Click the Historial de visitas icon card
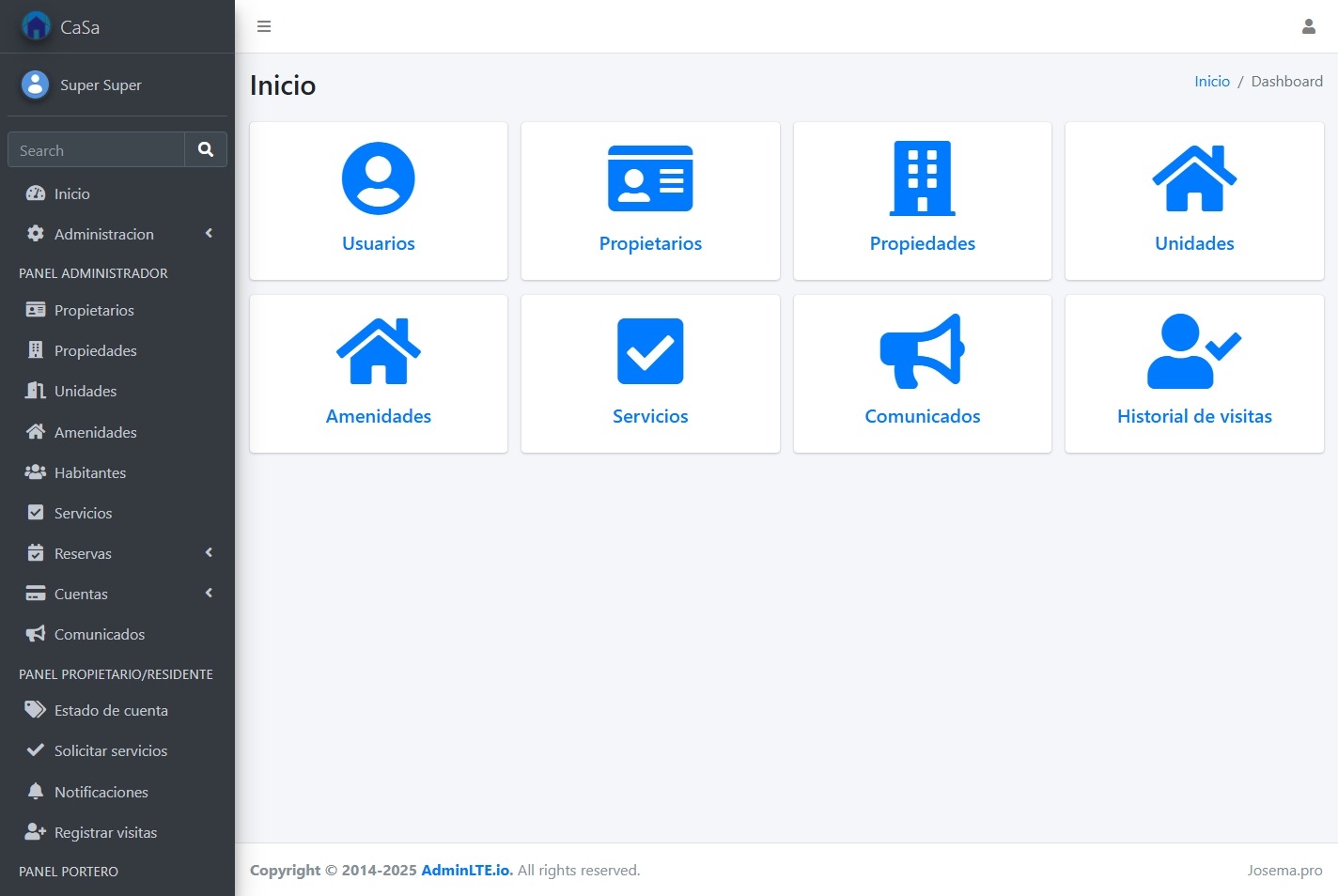This screenshot has width=1338, height=896. click(x=1194, y=373)
